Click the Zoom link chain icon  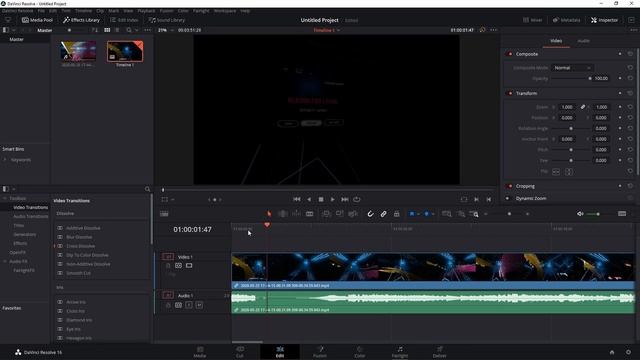[583, 107]
